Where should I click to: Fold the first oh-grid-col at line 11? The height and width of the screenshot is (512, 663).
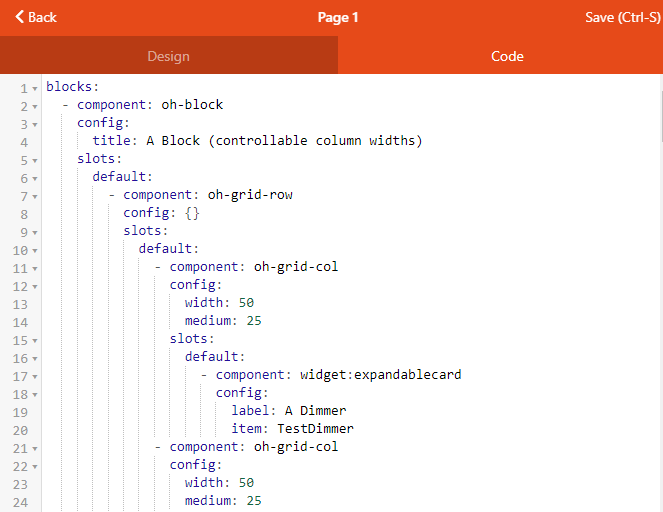pyautogui.click(x=36, y=268)
